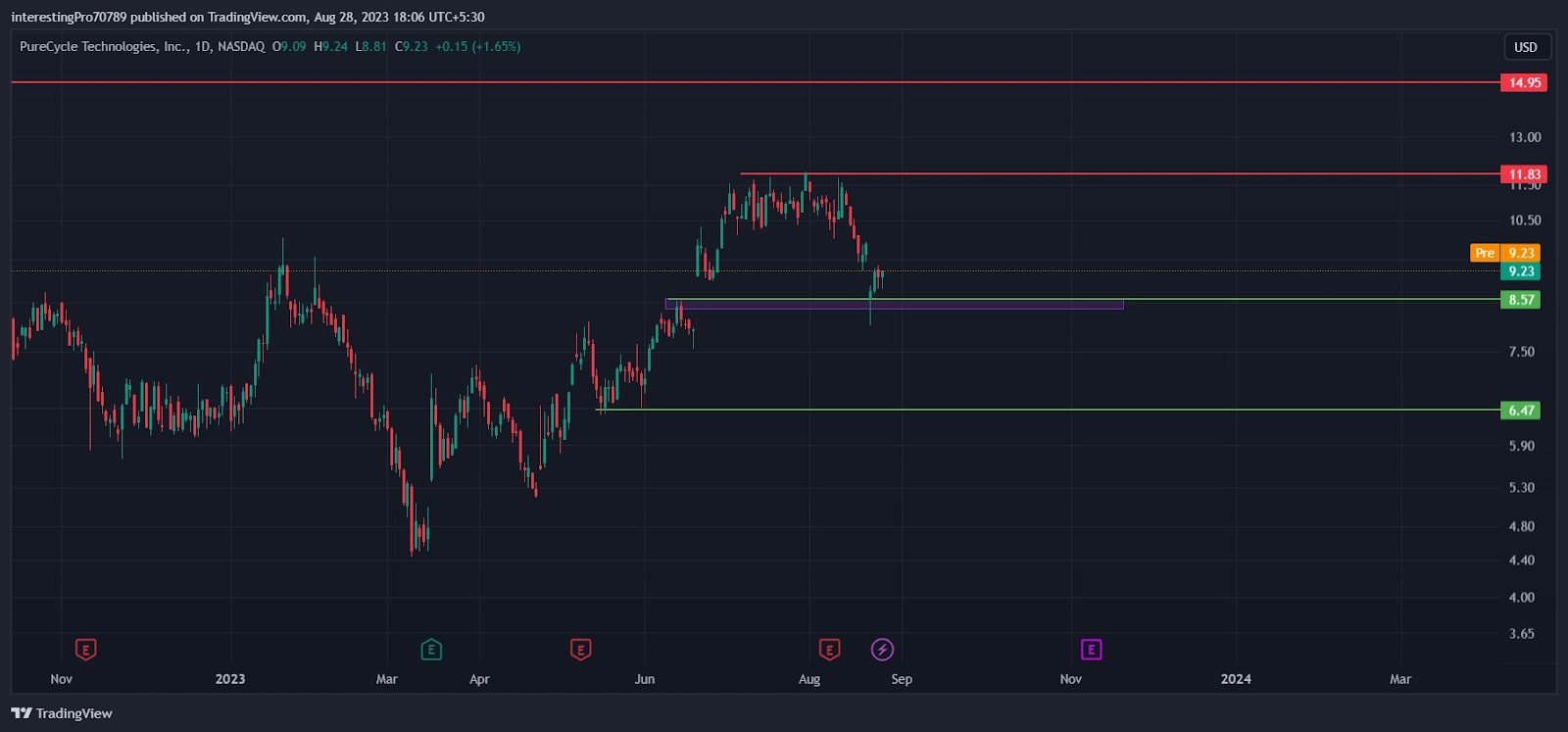
Task: Click the 2024 label on time axis
Action: pyautogui.click(x=1236, y=679)
